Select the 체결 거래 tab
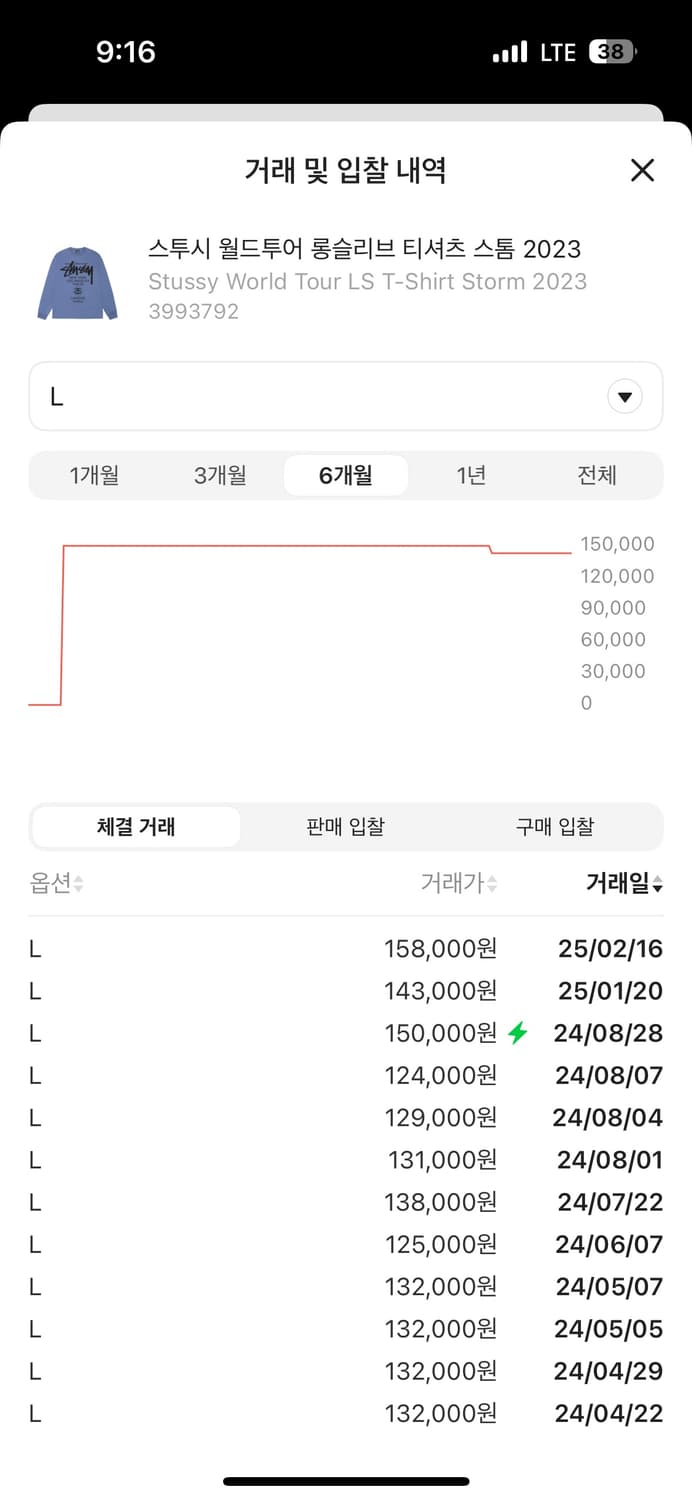The width and height of the screenshot is (692, 1500). (135, 827)
